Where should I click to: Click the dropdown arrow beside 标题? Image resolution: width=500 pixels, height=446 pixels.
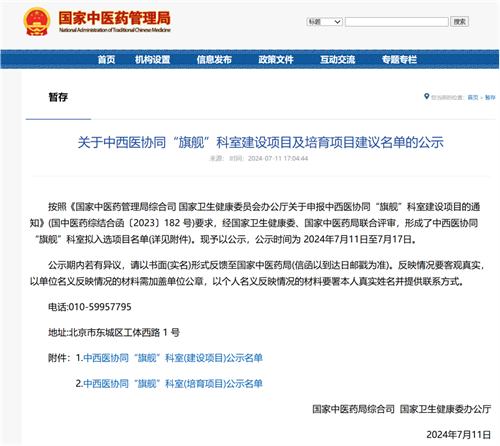coord(337,22)
